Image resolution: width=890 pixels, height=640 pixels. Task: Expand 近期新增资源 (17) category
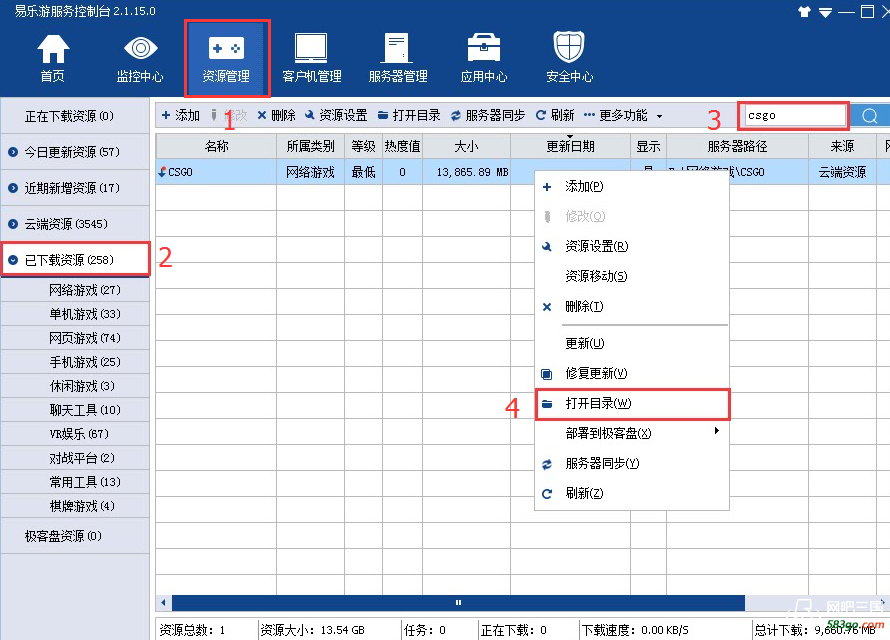(x=75, y=188)
